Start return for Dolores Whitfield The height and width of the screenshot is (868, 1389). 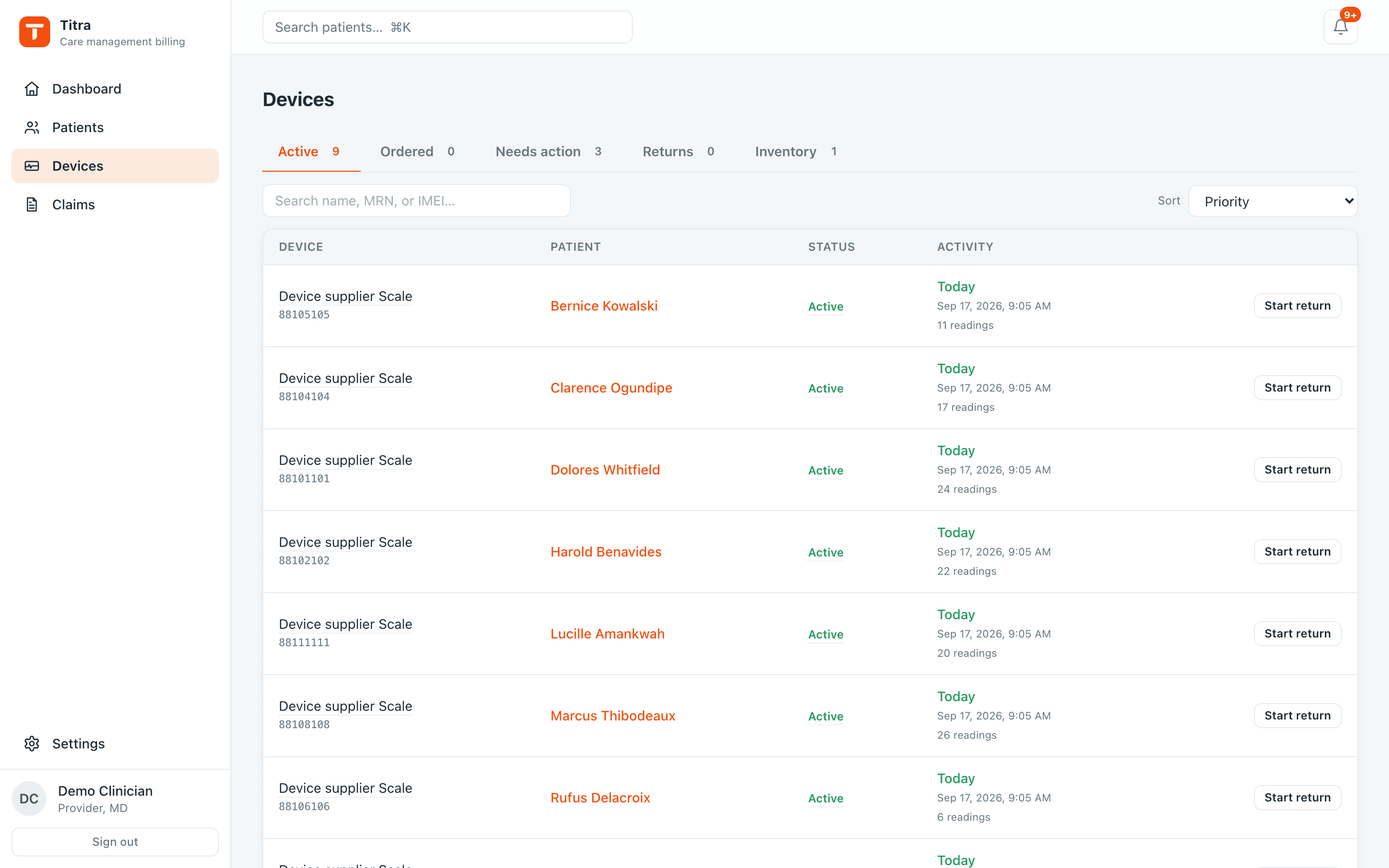tap(1297, 470)
